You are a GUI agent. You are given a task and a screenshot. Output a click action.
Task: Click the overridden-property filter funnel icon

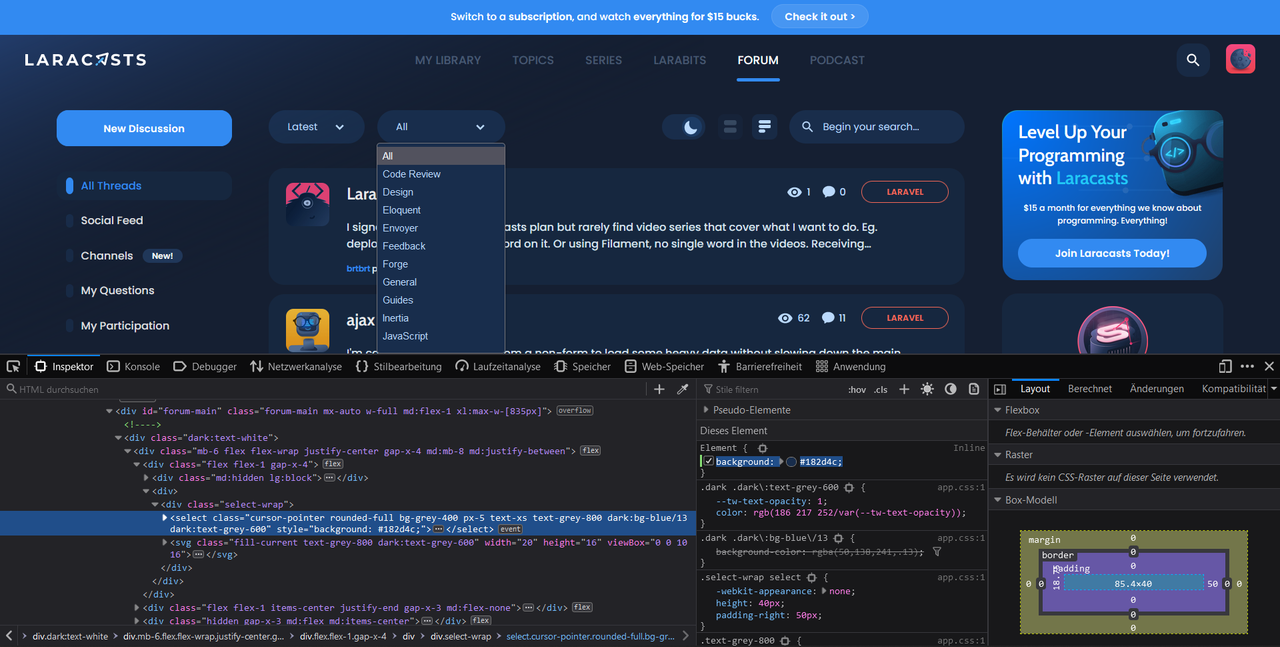tap(937, 551)
